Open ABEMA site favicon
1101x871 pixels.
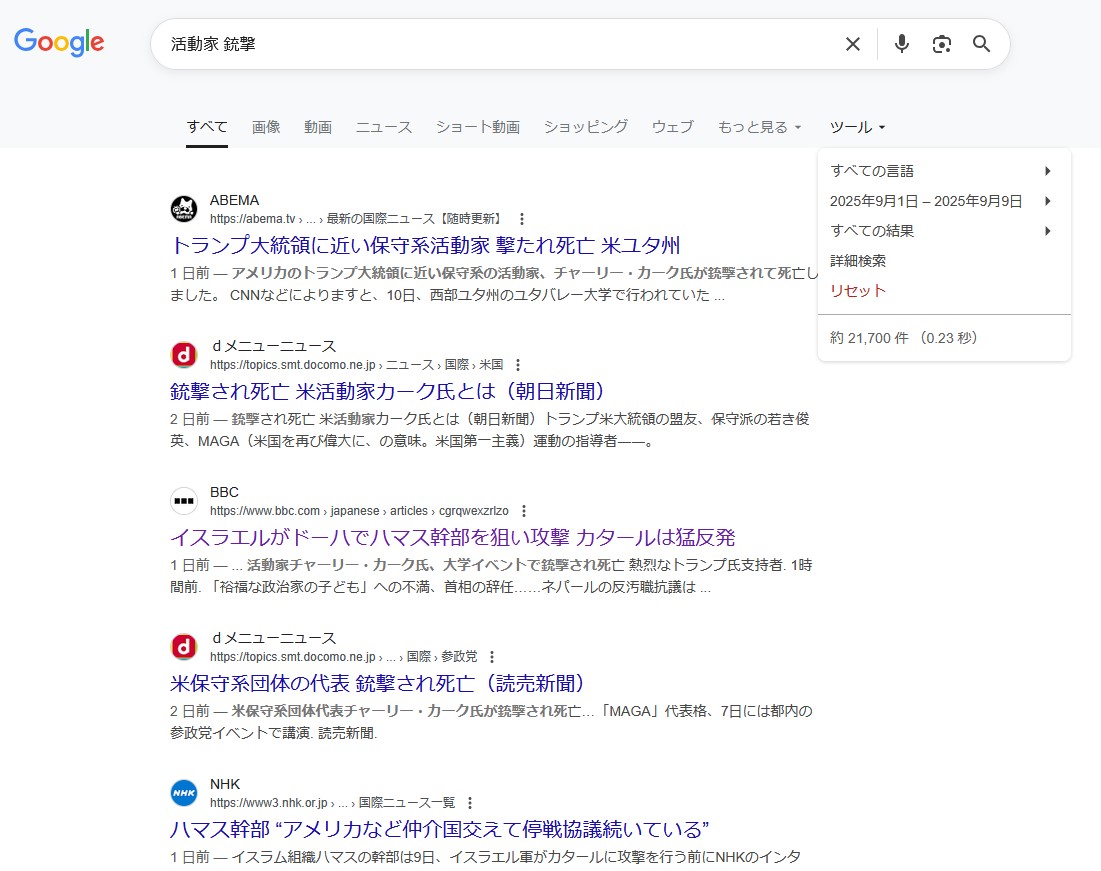coord(184,209)
